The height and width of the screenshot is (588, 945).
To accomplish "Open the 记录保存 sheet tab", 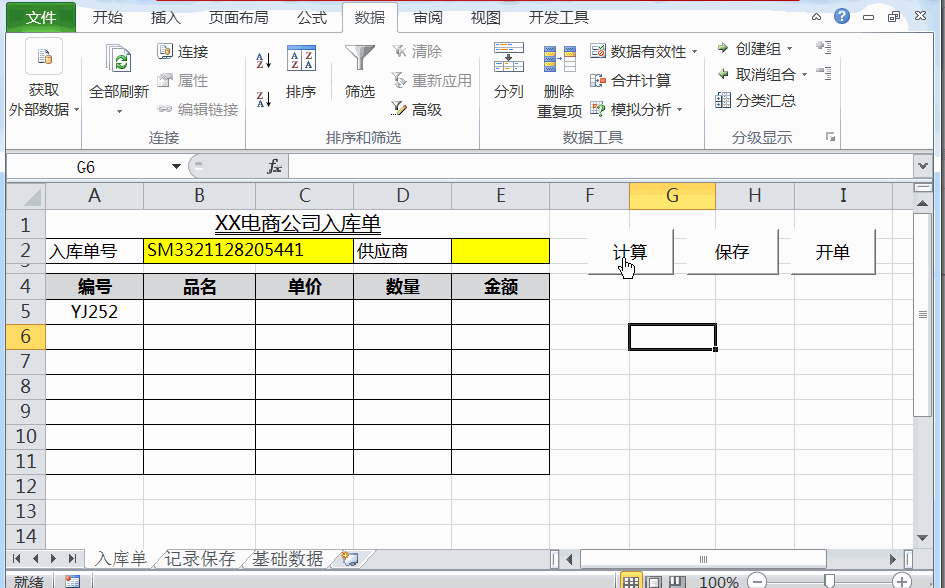I will coord(199,558).
